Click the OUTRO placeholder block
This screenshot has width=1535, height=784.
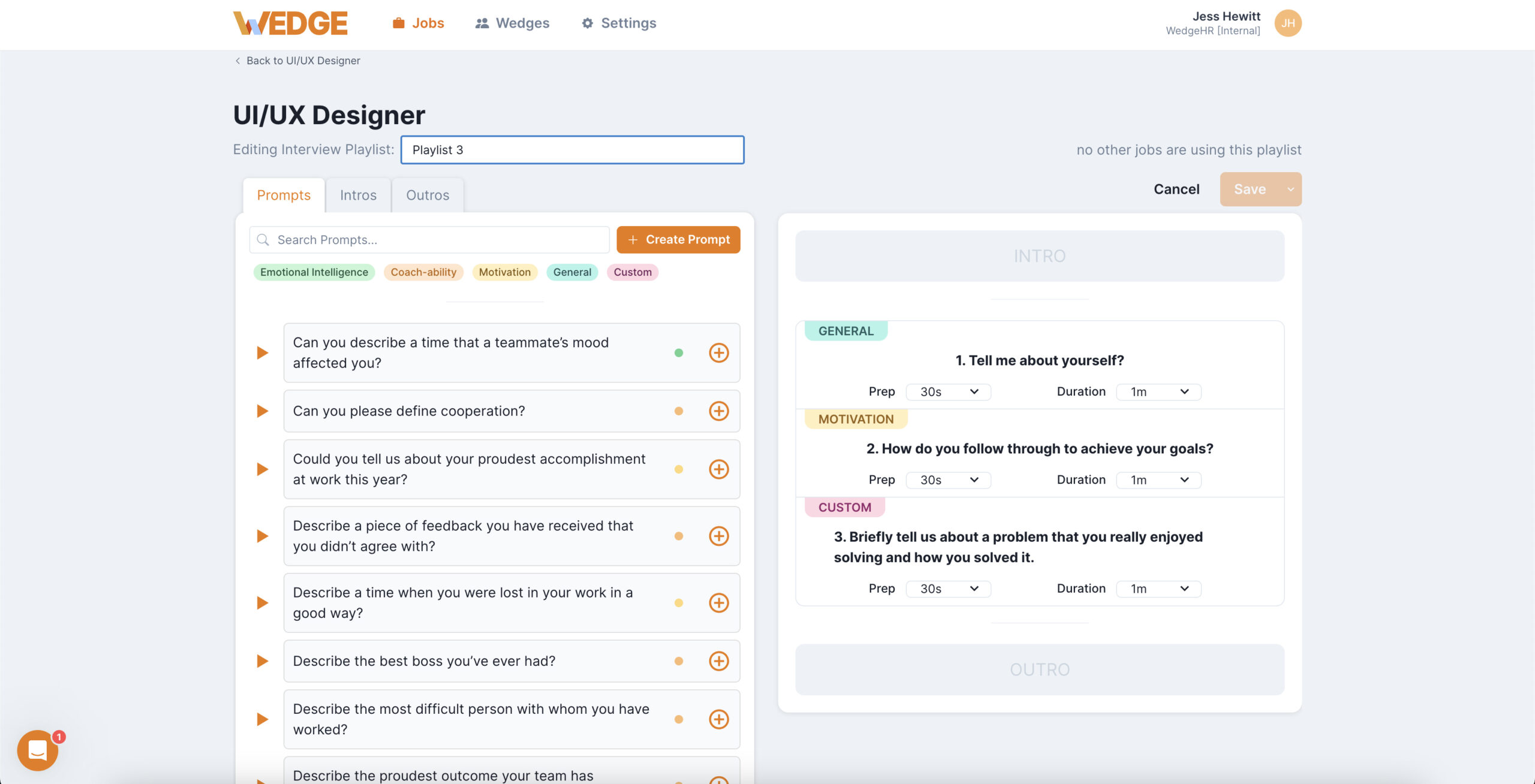1040,670
